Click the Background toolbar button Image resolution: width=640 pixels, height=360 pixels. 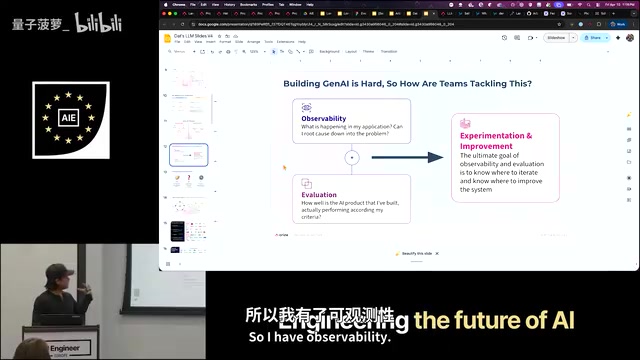pyautogui.click(x=329, y=52)
